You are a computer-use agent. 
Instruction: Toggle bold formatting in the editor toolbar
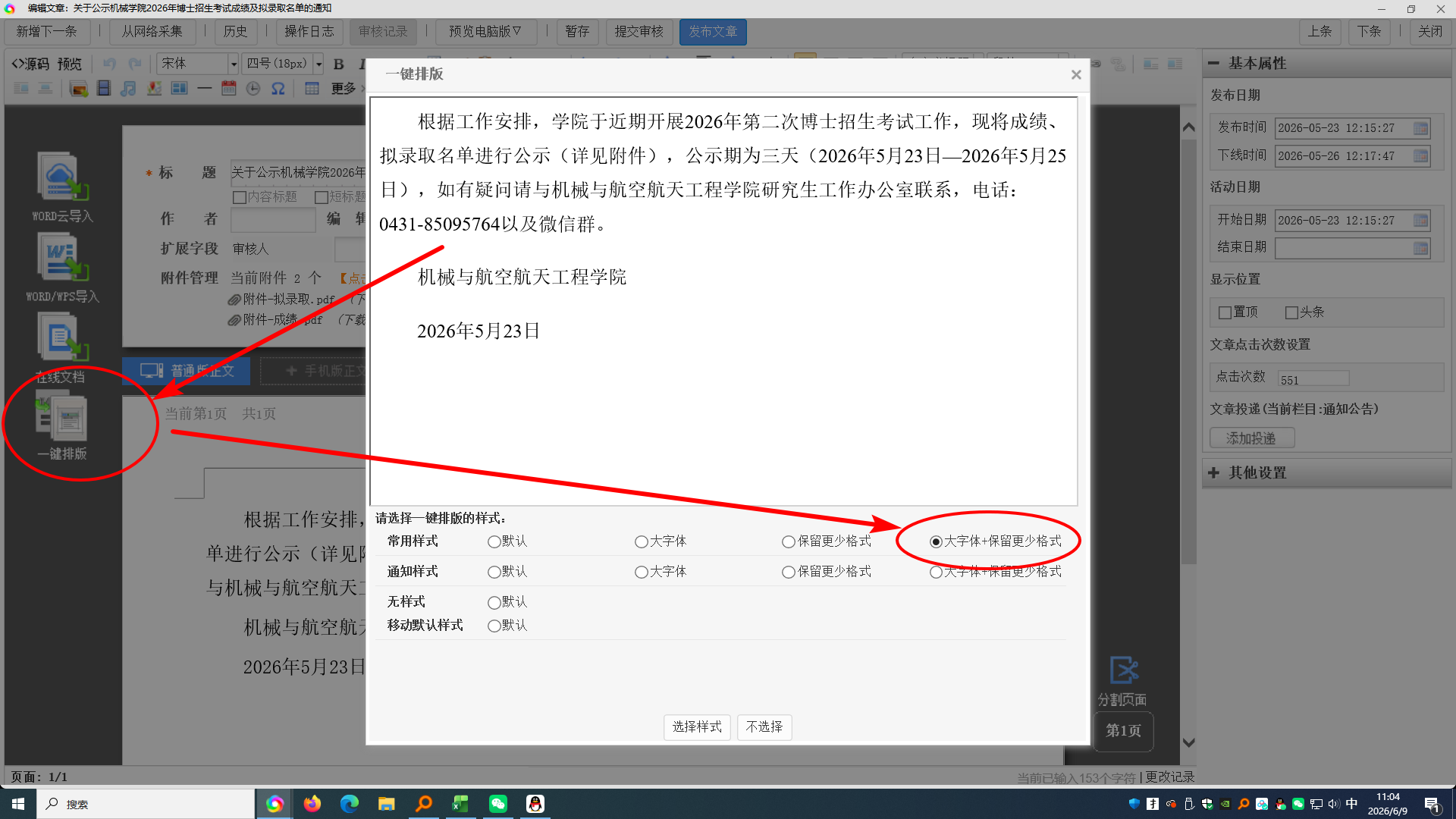coord(338,64)
